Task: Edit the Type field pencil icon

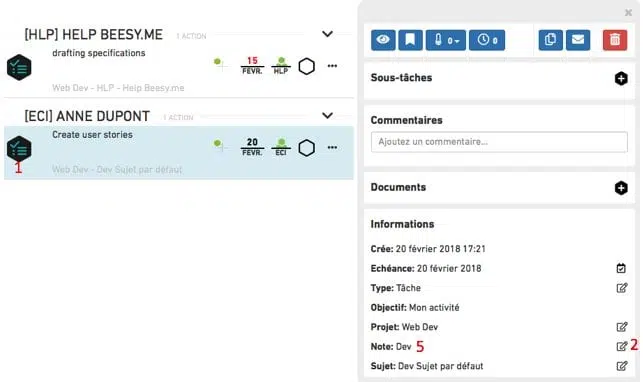Action: pos(622,288)
